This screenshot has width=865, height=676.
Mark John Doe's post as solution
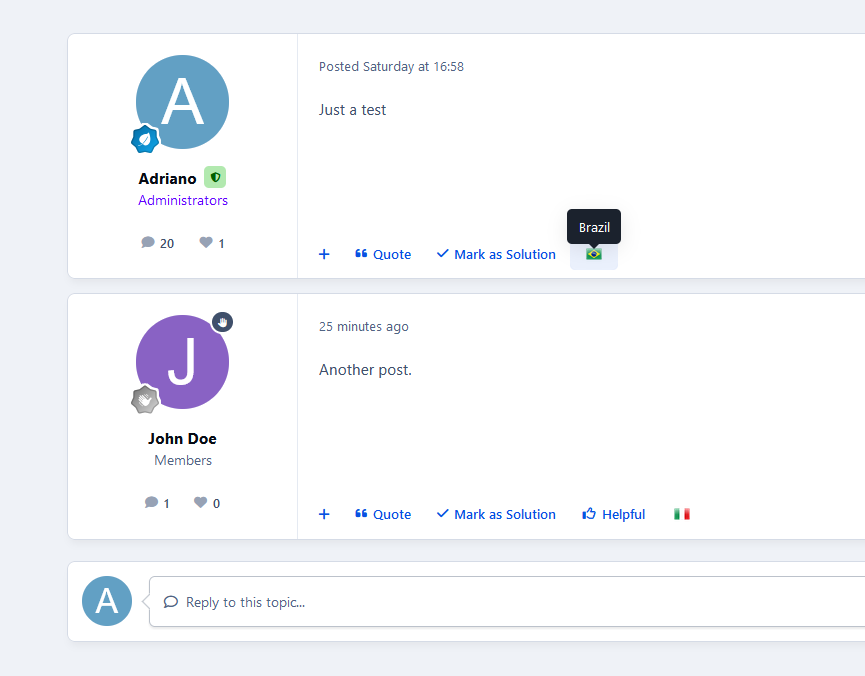[496, 514]
